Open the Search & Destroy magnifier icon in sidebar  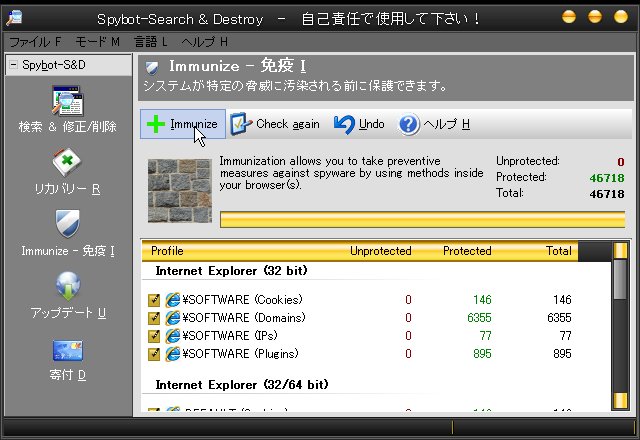pos(67,101)
